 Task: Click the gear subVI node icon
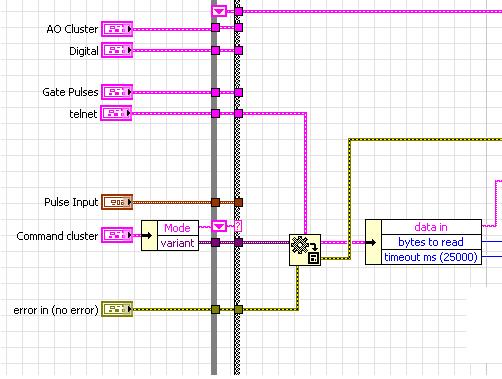[x=305, y=250]
